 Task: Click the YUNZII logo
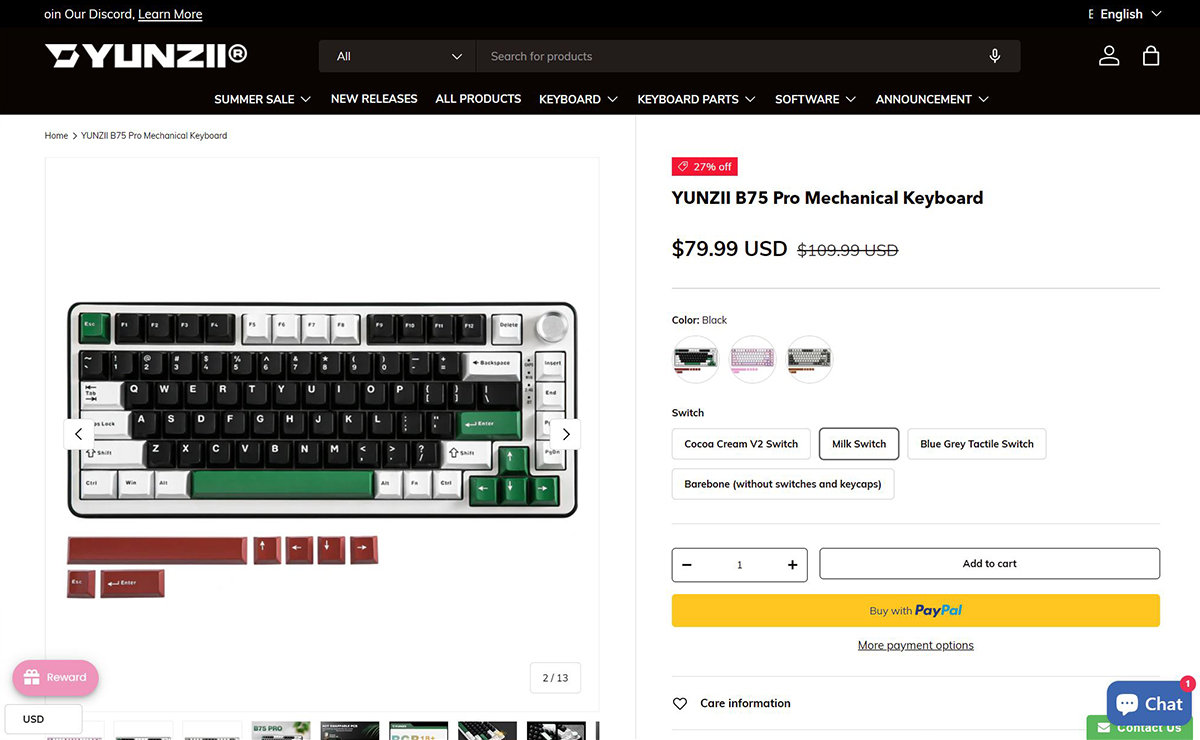point(146,55)
